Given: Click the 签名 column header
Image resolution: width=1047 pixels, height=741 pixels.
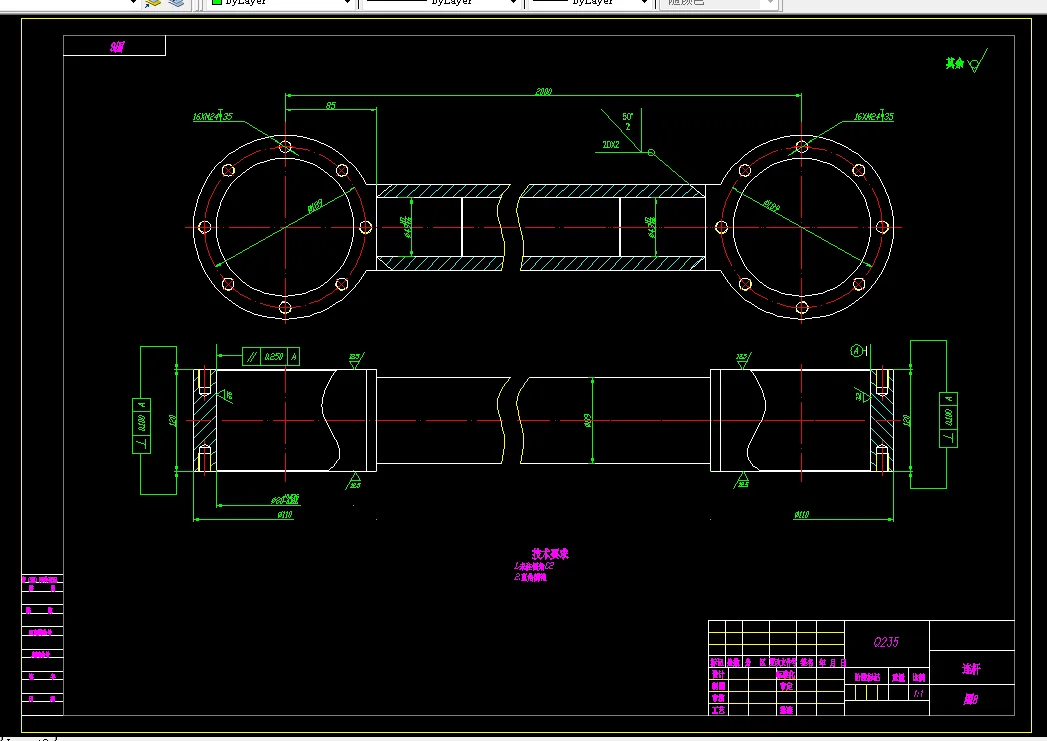Looking at the screenshot, I should tap(807, 662).
